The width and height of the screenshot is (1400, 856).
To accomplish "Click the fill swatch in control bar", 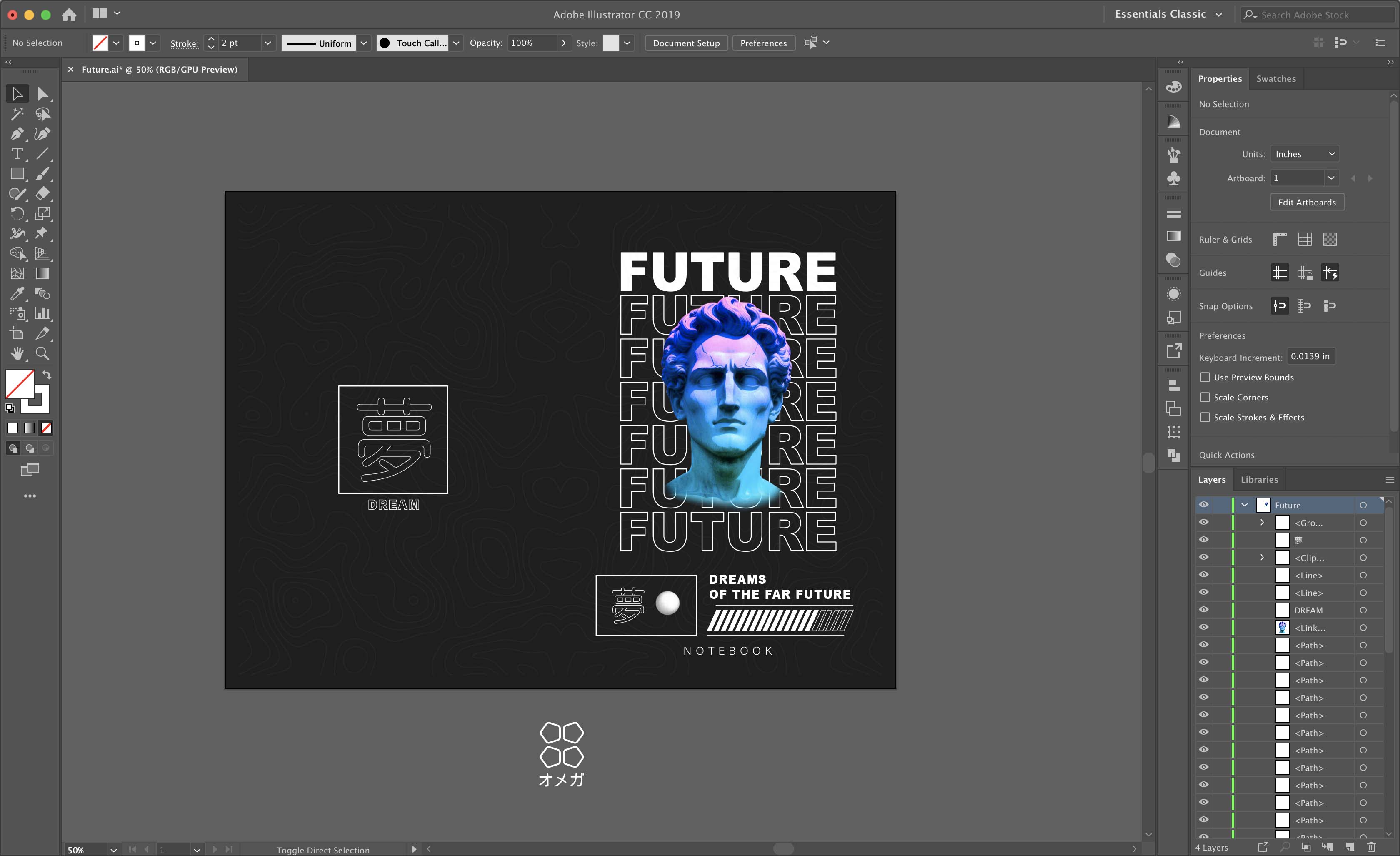I will pyautogui.click(x=100, y=43).
